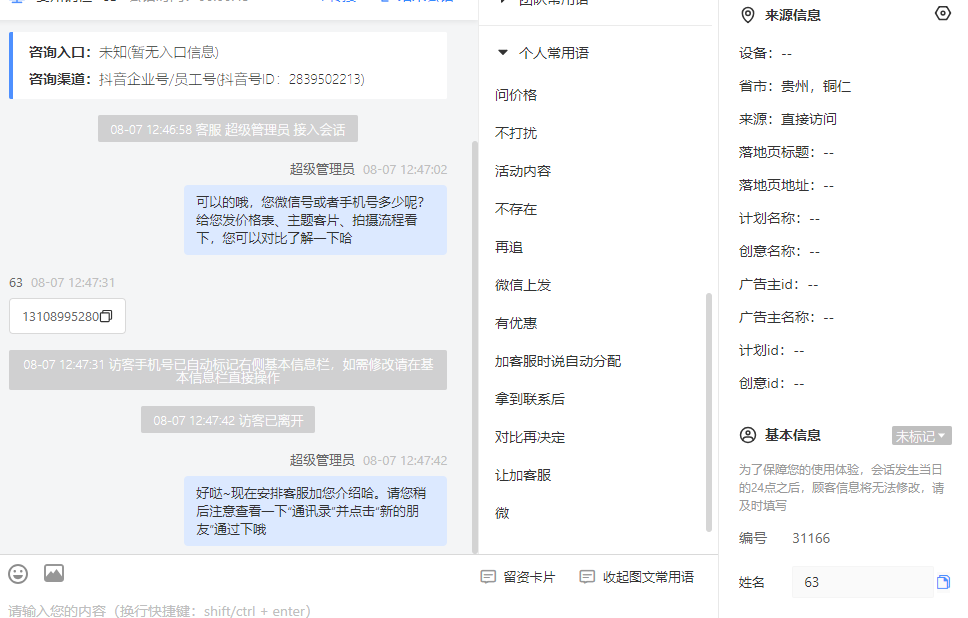
Task: Select the 再追 quick phrase
Action: [x=509, y=248]
